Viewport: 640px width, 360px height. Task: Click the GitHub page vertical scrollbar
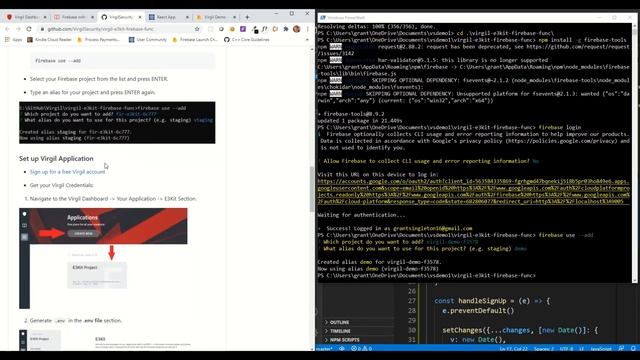point(312,188)
